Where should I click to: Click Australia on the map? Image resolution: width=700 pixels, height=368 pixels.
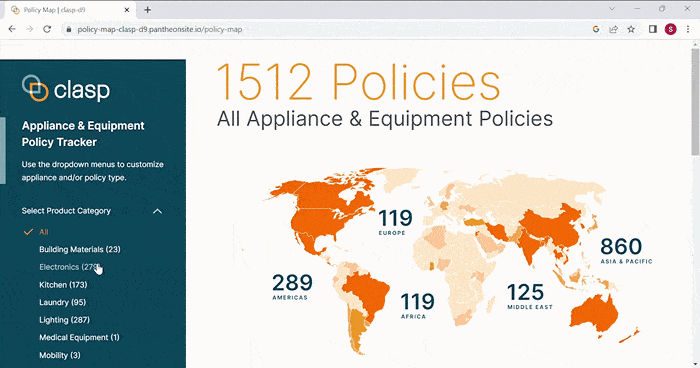[x=595, y=314]
